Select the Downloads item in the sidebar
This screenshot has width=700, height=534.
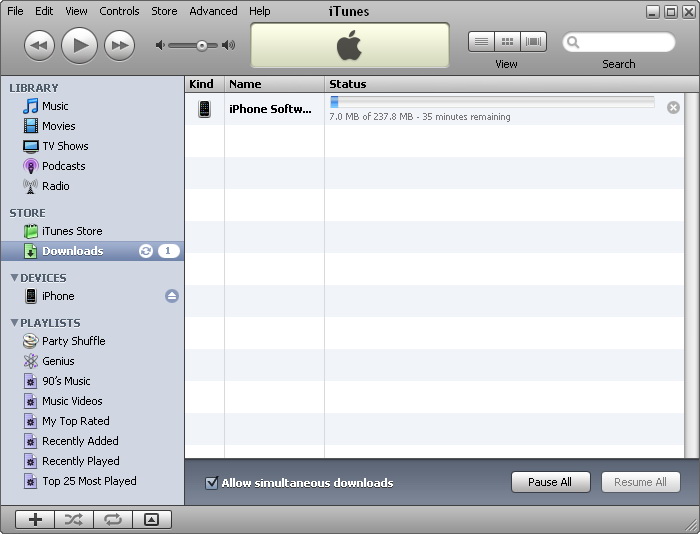point(92,251)
